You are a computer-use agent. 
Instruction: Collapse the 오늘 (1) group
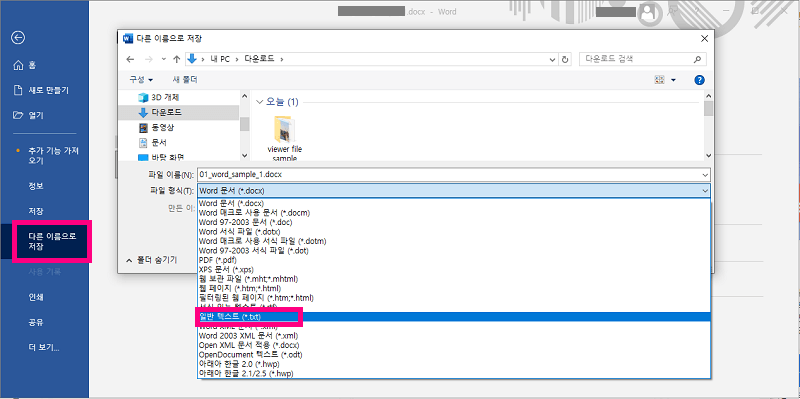[259, 102]
